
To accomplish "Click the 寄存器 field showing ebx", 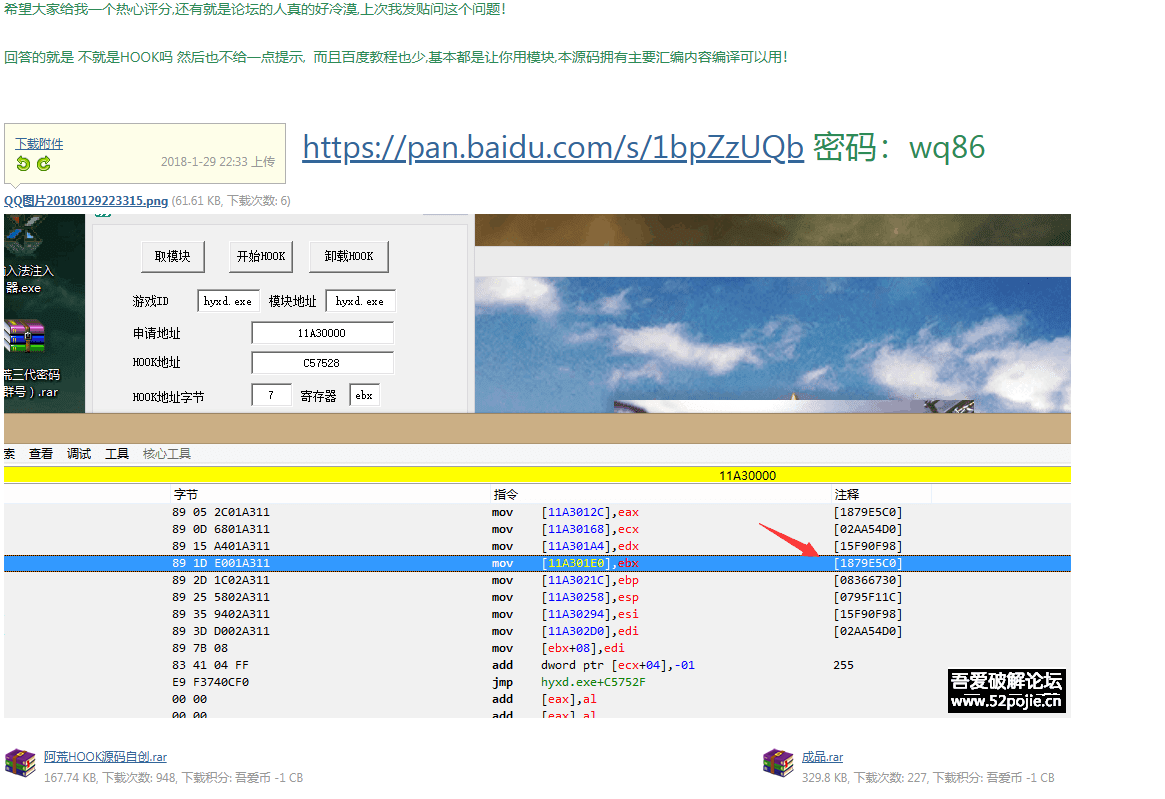I will pyautogui.click(x=364, y=394).
